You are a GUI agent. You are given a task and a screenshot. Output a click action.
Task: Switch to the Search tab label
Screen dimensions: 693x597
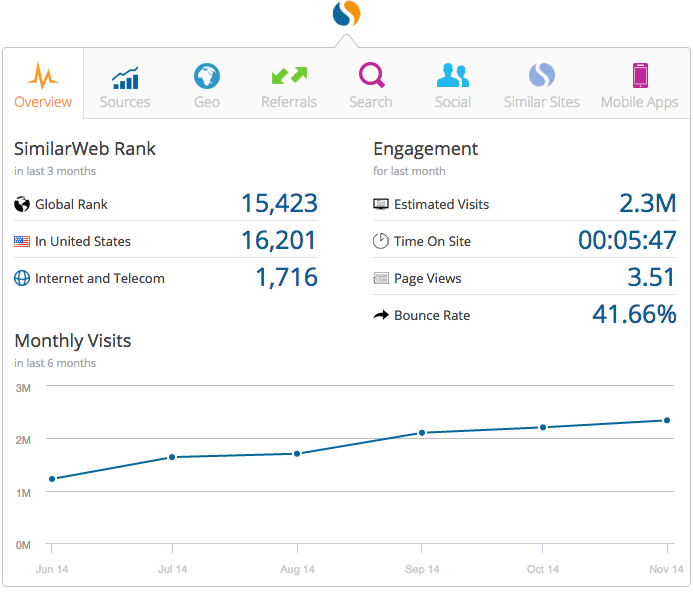click(371, 102)
